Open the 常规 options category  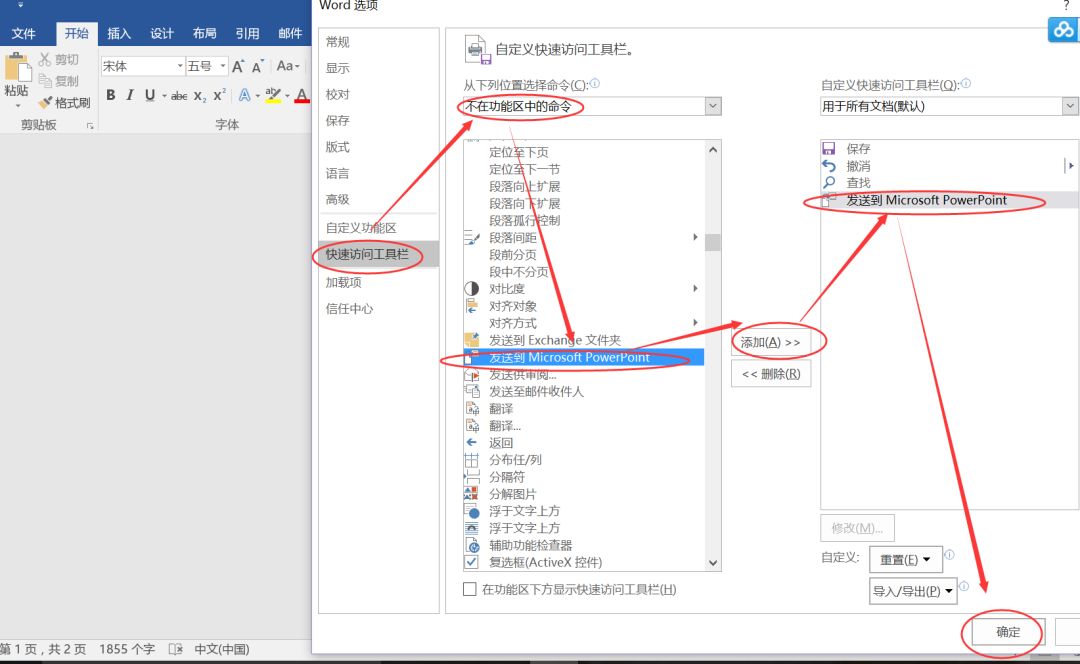tap(378, 42)
